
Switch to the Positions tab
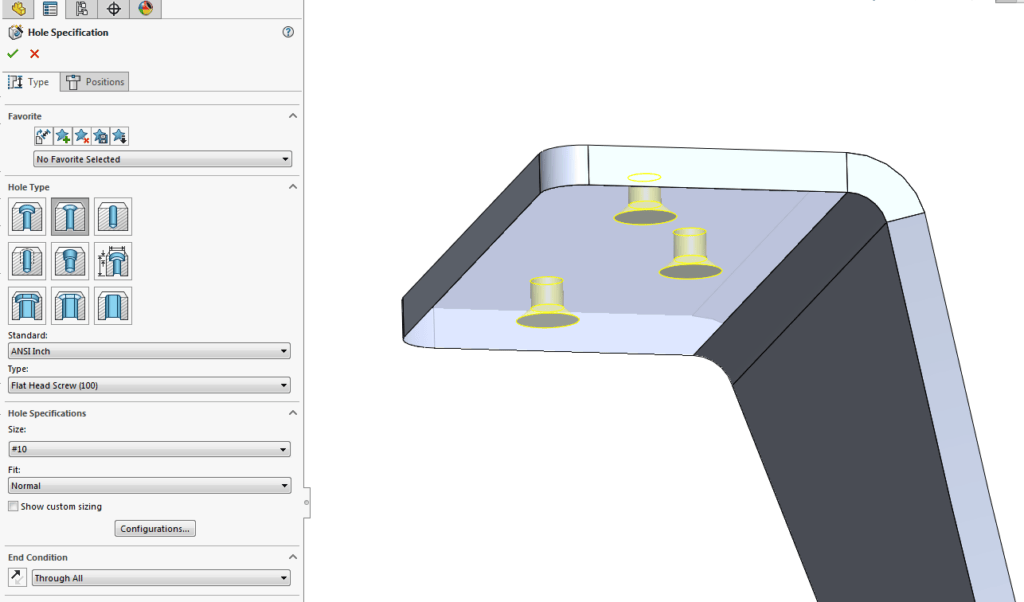[94, 81]
